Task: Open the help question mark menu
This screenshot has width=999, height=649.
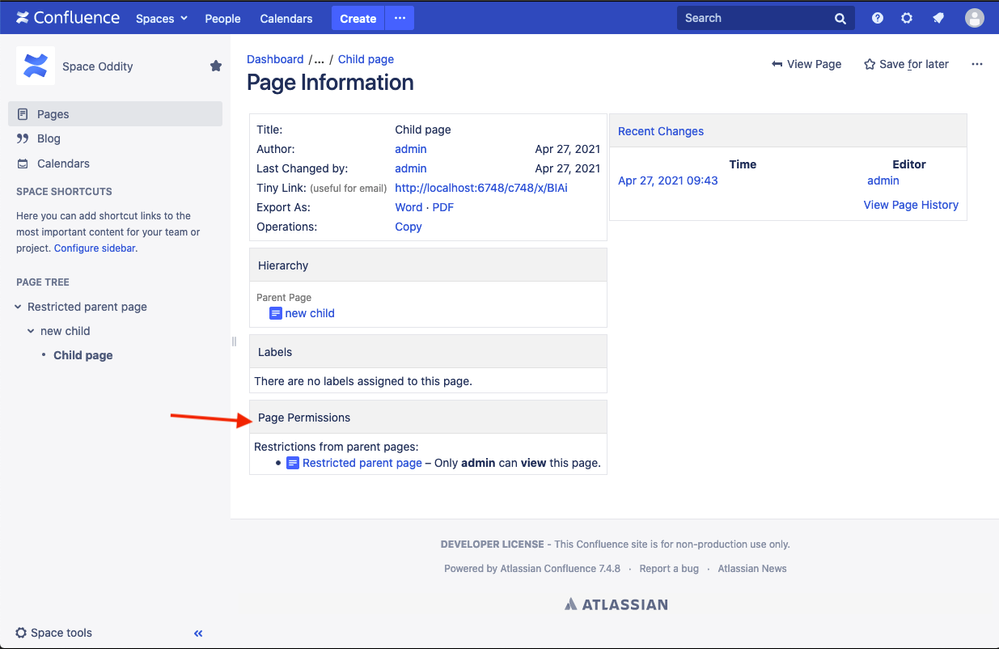Action: [877, 18]
